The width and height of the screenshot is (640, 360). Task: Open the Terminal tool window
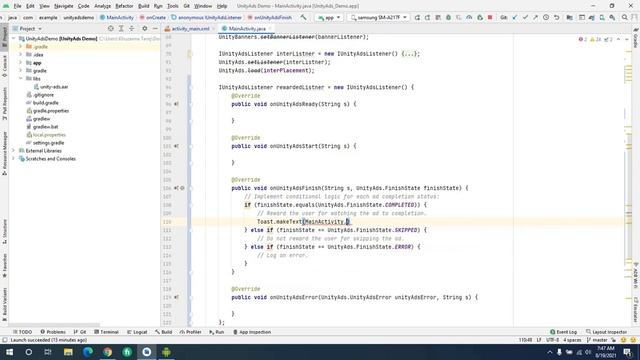[106, 332]
